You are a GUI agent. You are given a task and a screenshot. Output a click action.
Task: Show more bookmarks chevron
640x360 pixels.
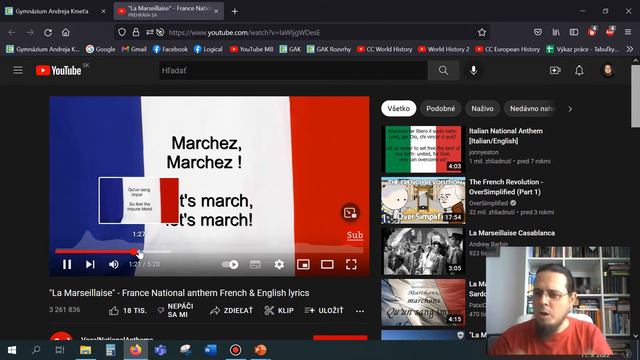click(x=630, y=49)
